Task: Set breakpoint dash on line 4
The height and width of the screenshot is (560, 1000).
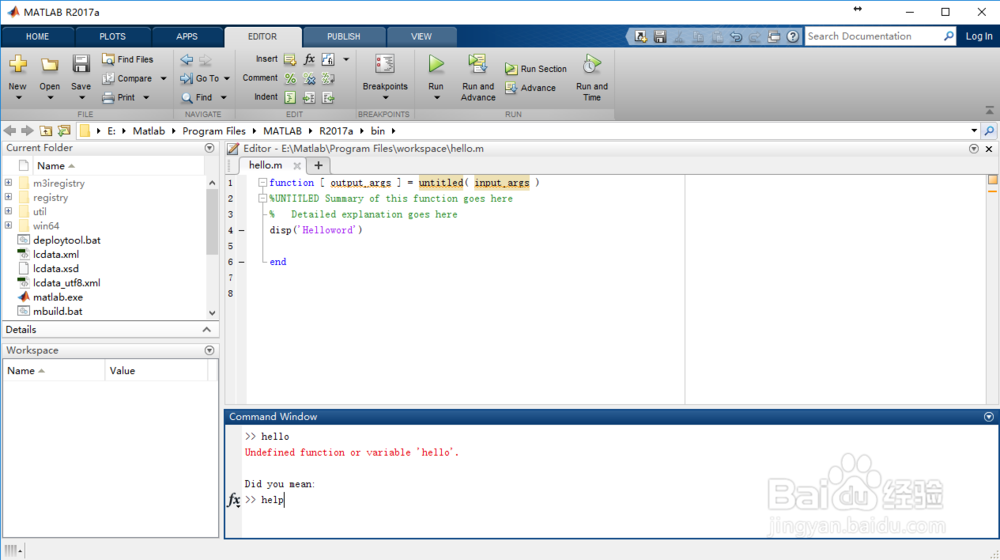Action: click(x=242, y=230)
